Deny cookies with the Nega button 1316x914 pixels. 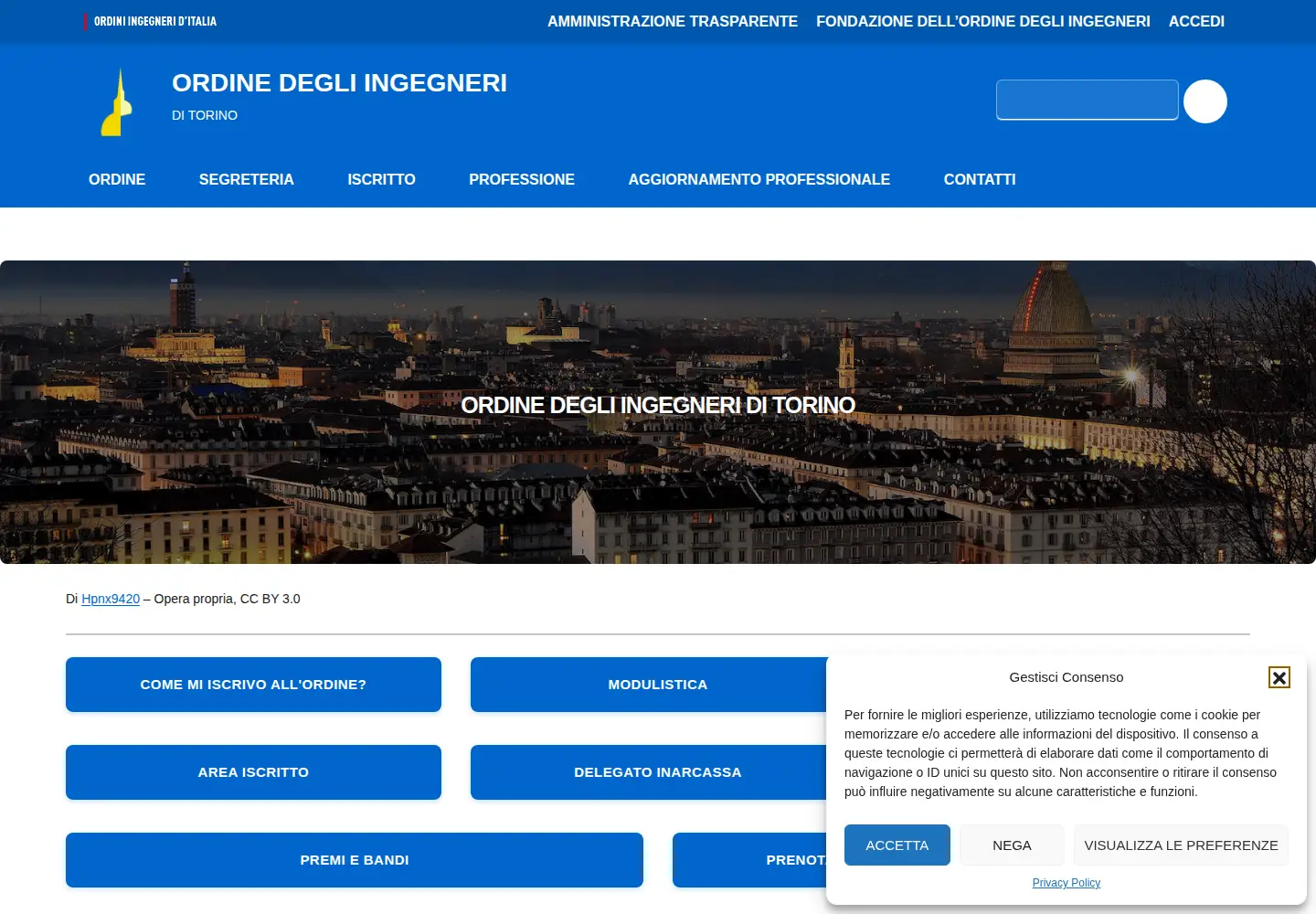point(1012,845)
